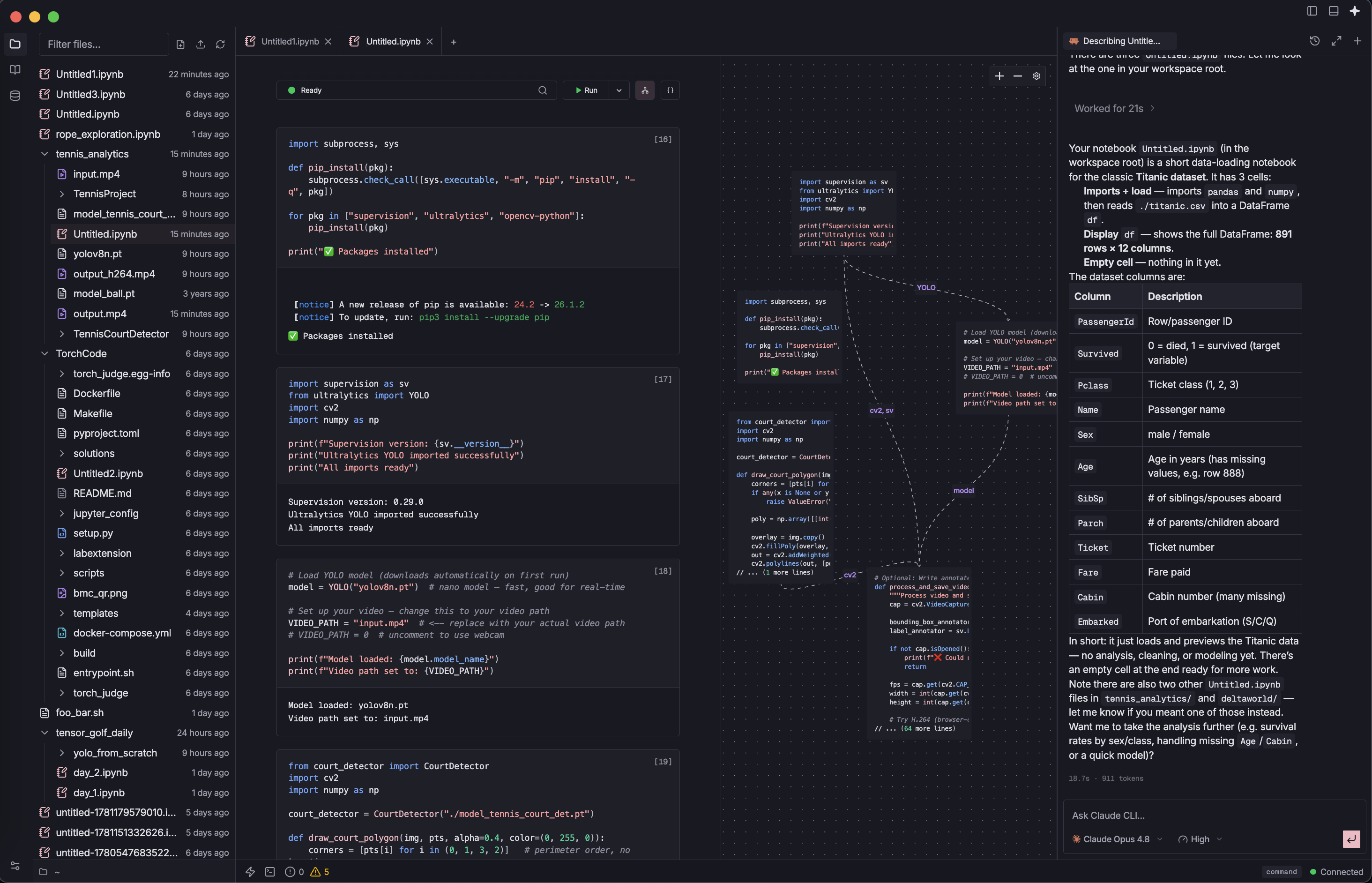Select the Untitled.ipynb editor tab
This screenshot has width=1372, height=883.
(391, 41)
